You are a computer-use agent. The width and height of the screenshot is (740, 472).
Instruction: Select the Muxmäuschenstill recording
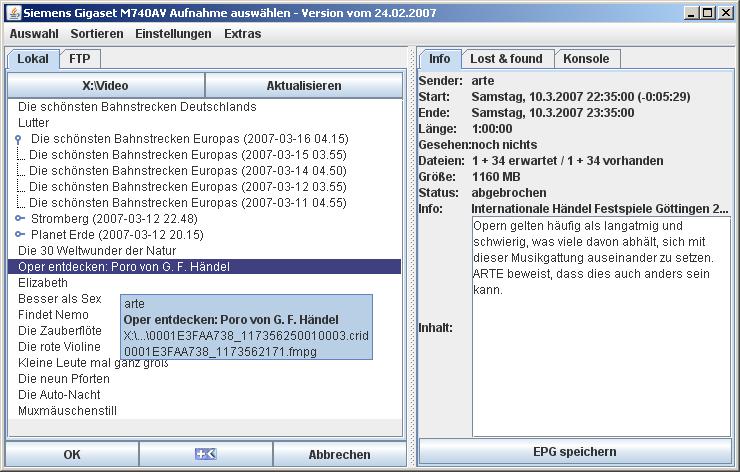(67, 411)
